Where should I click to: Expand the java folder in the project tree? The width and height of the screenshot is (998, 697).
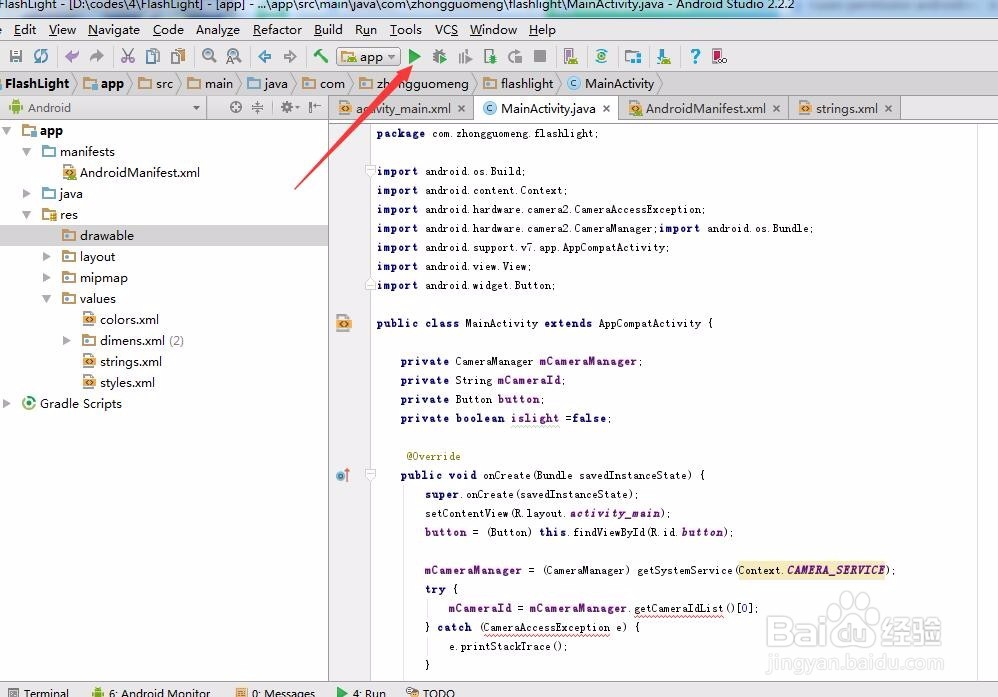point(27,193)
